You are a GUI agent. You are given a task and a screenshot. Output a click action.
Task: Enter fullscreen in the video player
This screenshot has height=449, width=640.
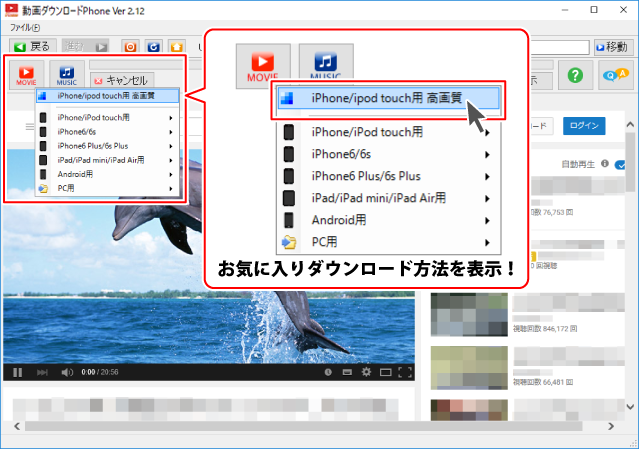pos(404,372)
